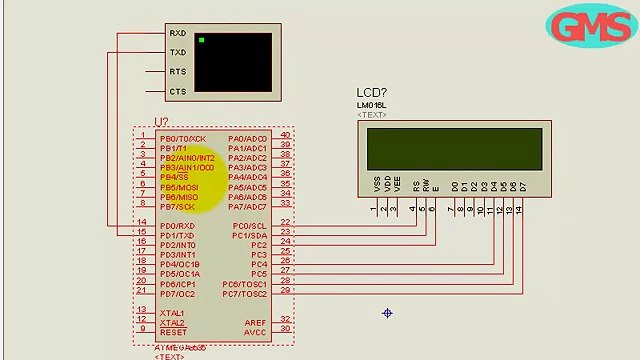Screen dimensions: 640x360
Task: Select the PC2 pin label
Action: [259, 245]
